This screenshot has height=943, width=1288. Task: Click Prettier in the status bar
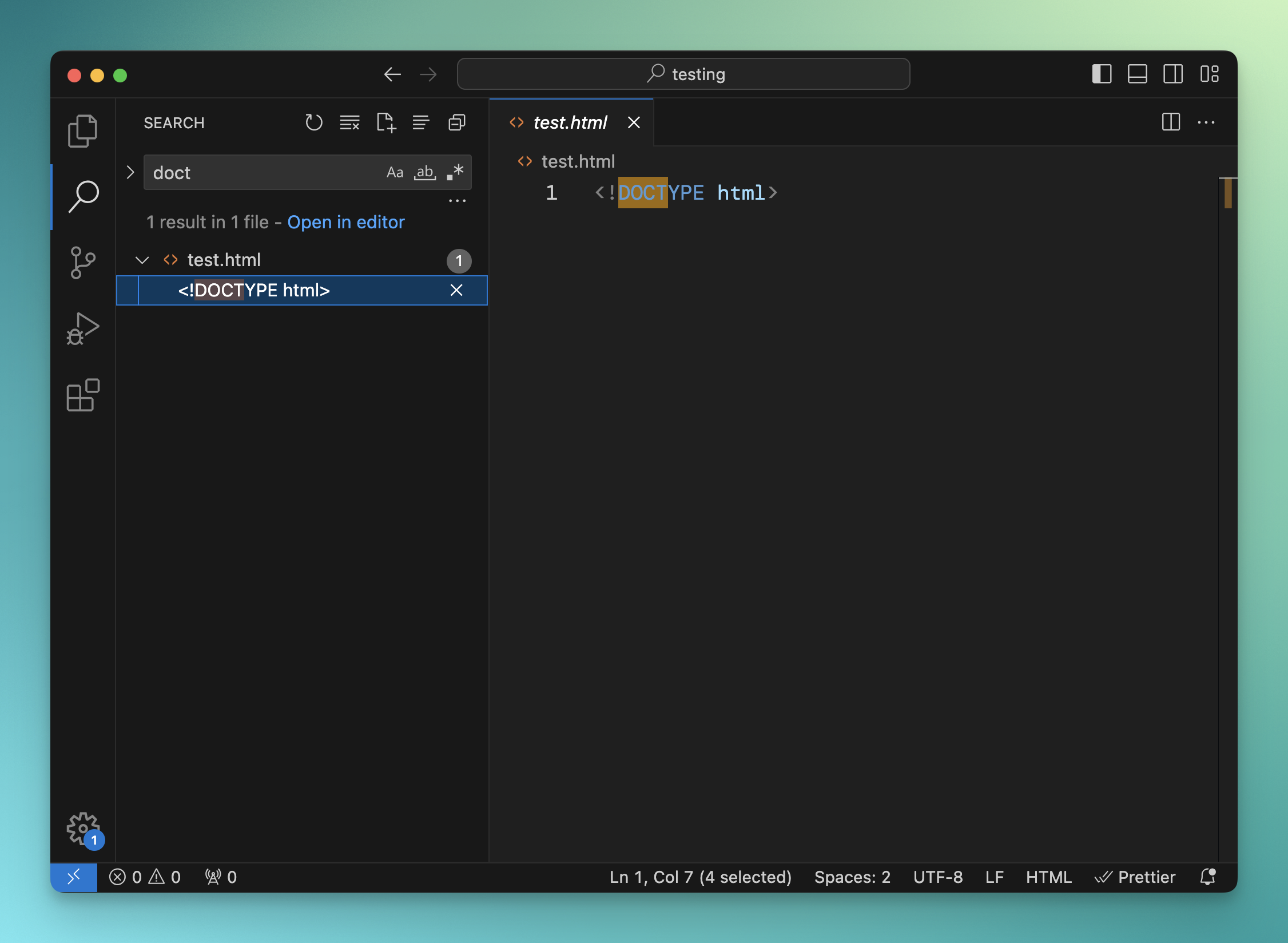1135,877
